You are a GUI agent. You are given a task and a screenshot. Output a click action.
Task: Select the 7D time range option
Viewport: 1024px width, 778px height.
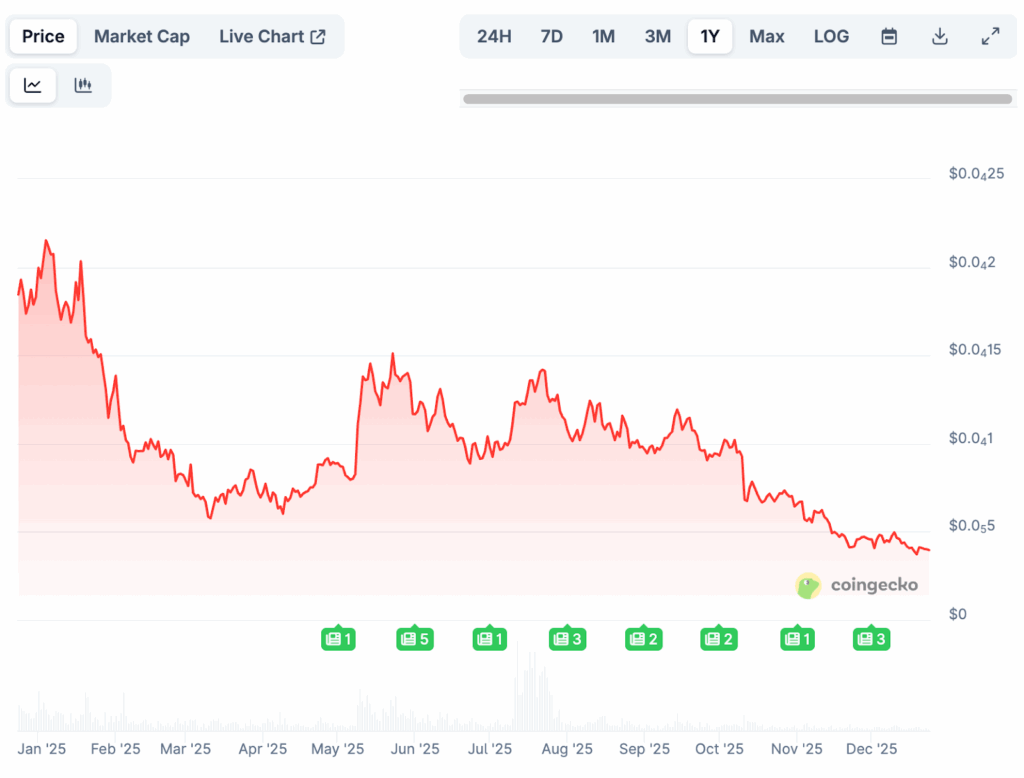(x=551, y=36)
